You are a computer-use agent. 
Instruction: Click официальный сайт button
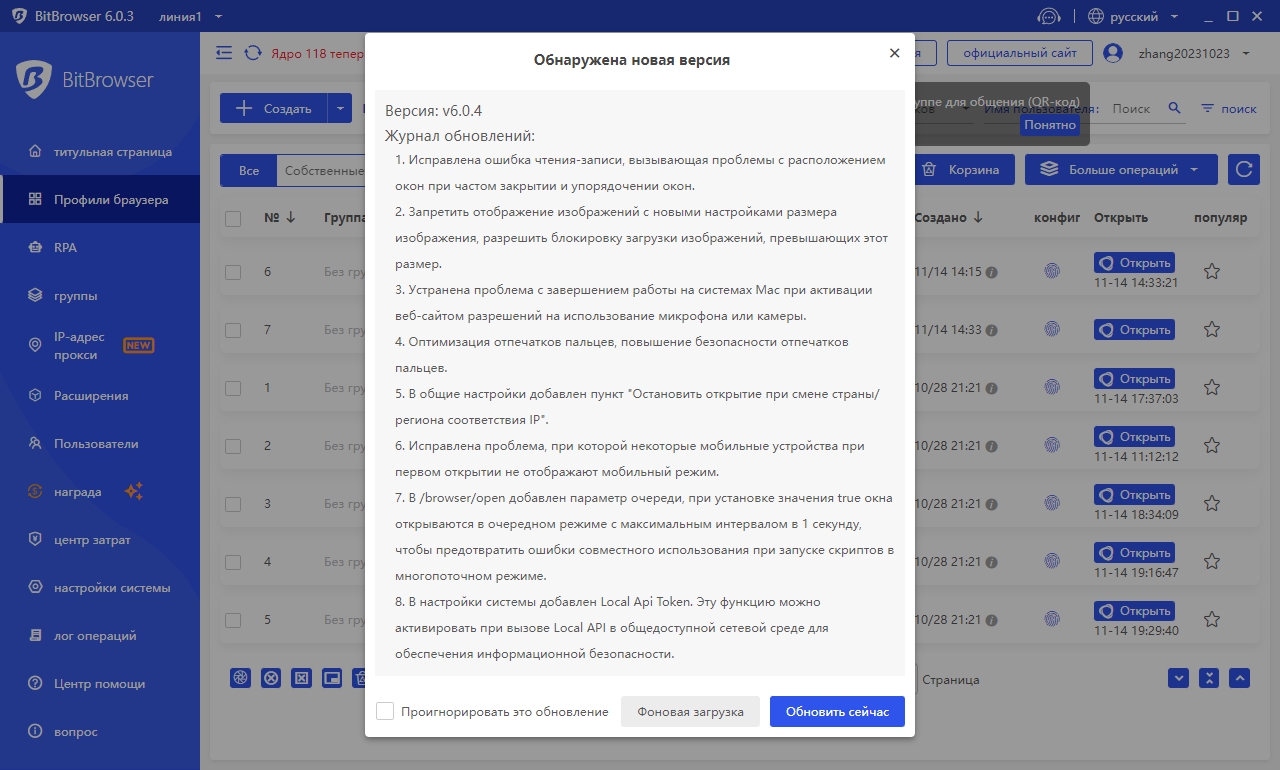click(1020, 53)
